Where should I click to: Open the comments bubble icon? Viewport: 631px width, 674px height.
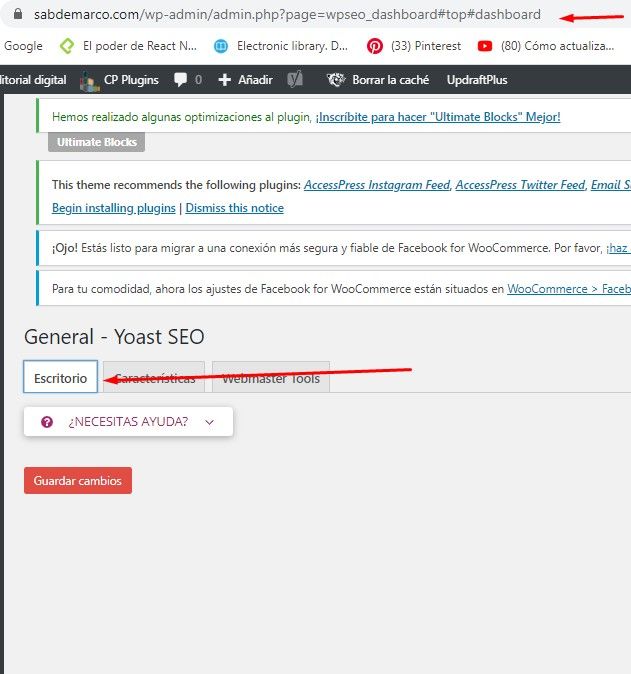click(181, 80)
